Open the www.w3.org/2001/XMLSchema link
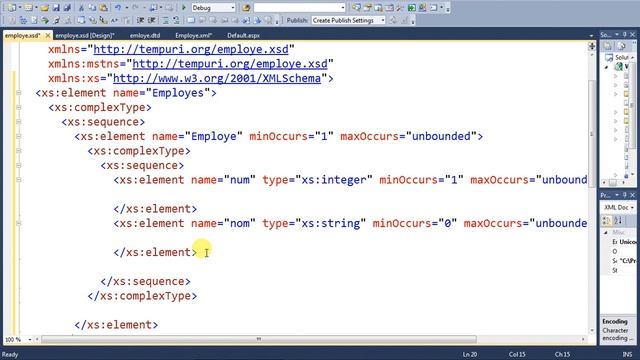The width and height of the screenshot is (640, 360). click(x=217, y=78)
